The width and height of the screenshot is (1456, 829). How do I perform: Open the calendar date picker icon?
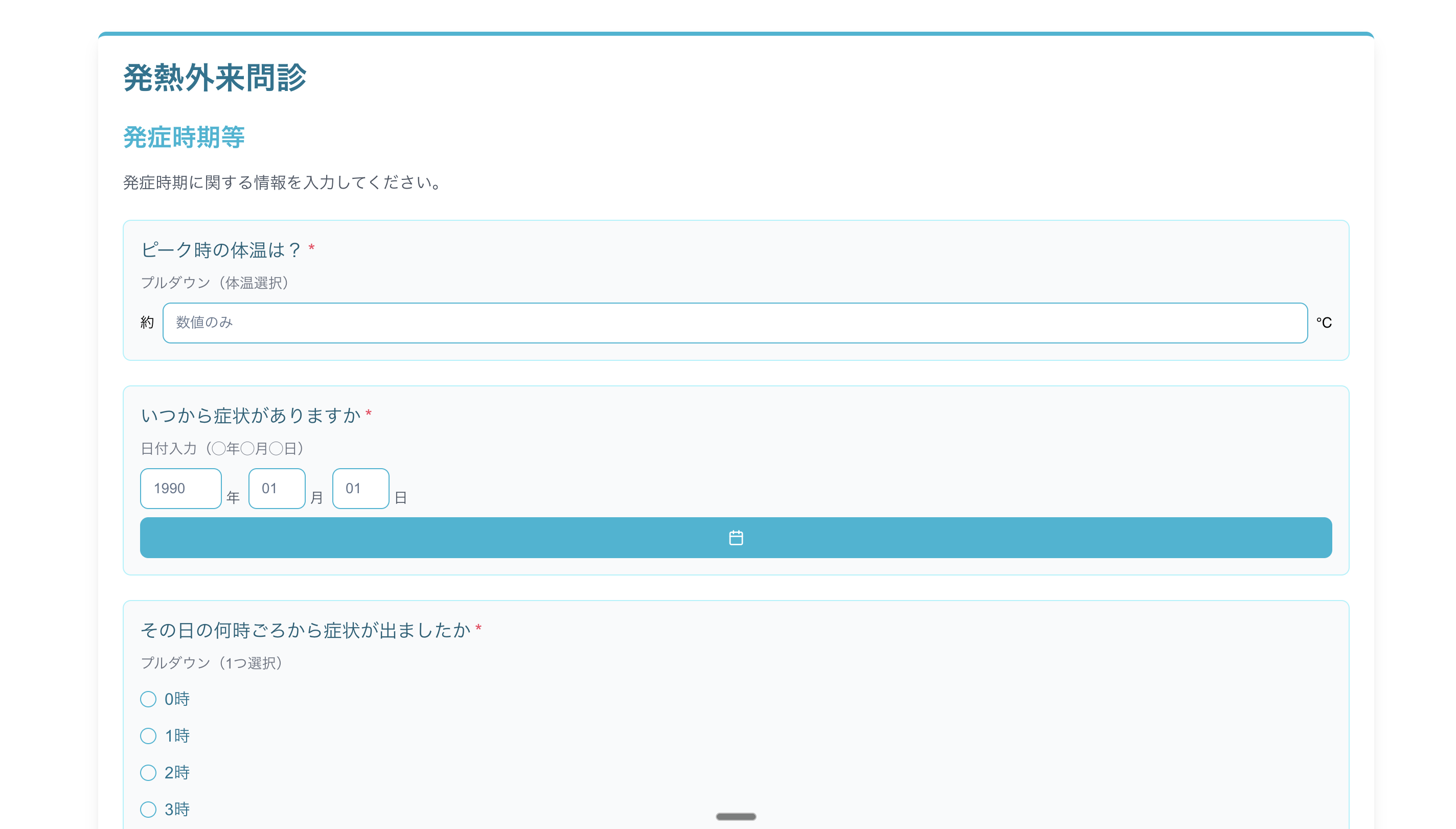pos(735,538)
